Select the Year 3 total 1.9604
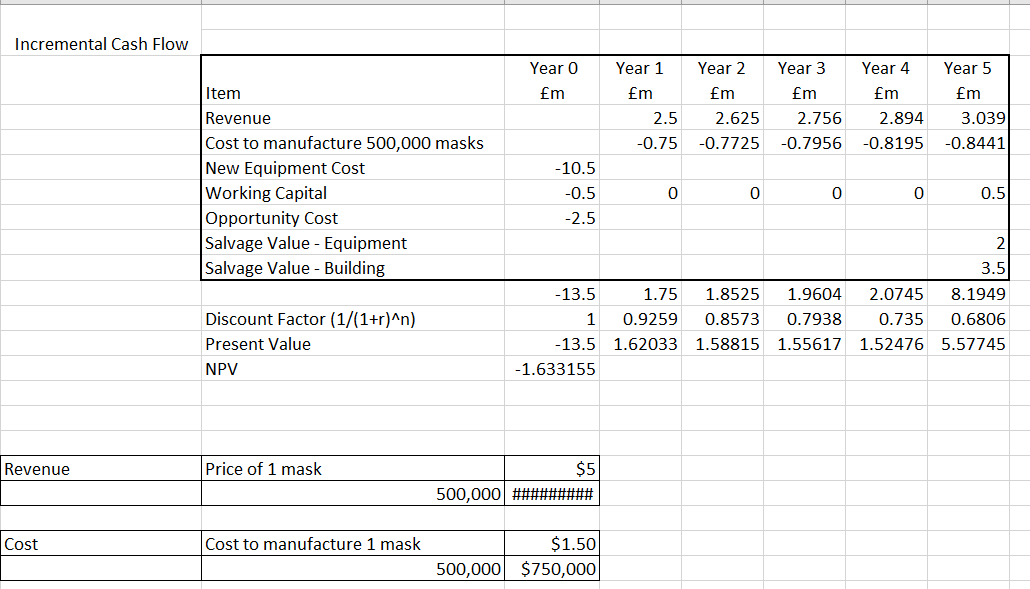Image resolution: width=1030 pixels, height=589 pixels. tap(805, 294)
